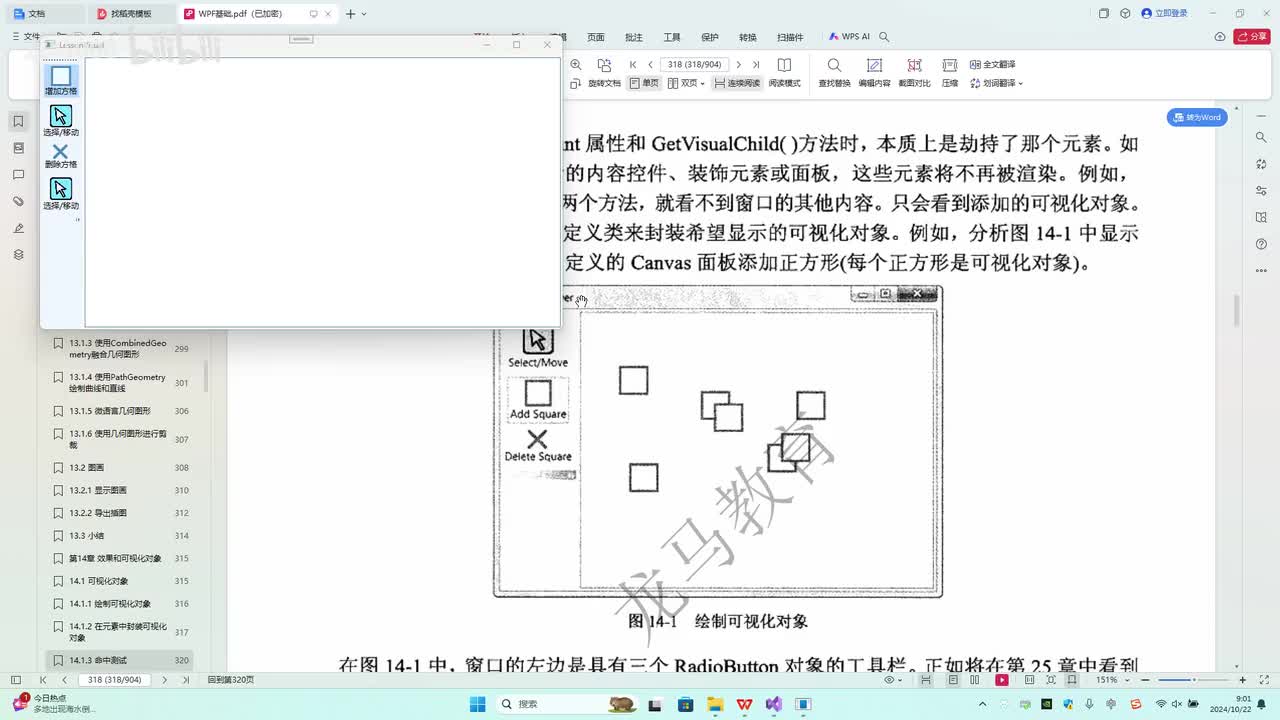Open the 工具 menu tab
Viewport: 1280px width, 720px height.
pos(672,37)
